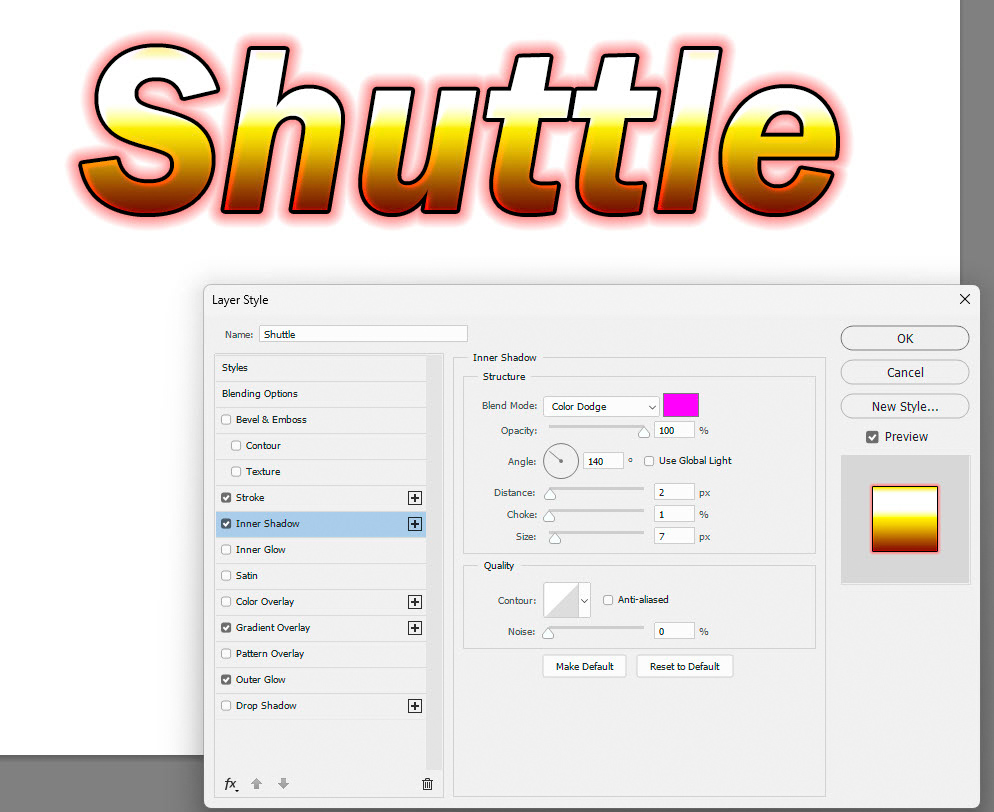Viewport: 994px width, 812px height.
Task: Click the New Style button
Action: 904,406
